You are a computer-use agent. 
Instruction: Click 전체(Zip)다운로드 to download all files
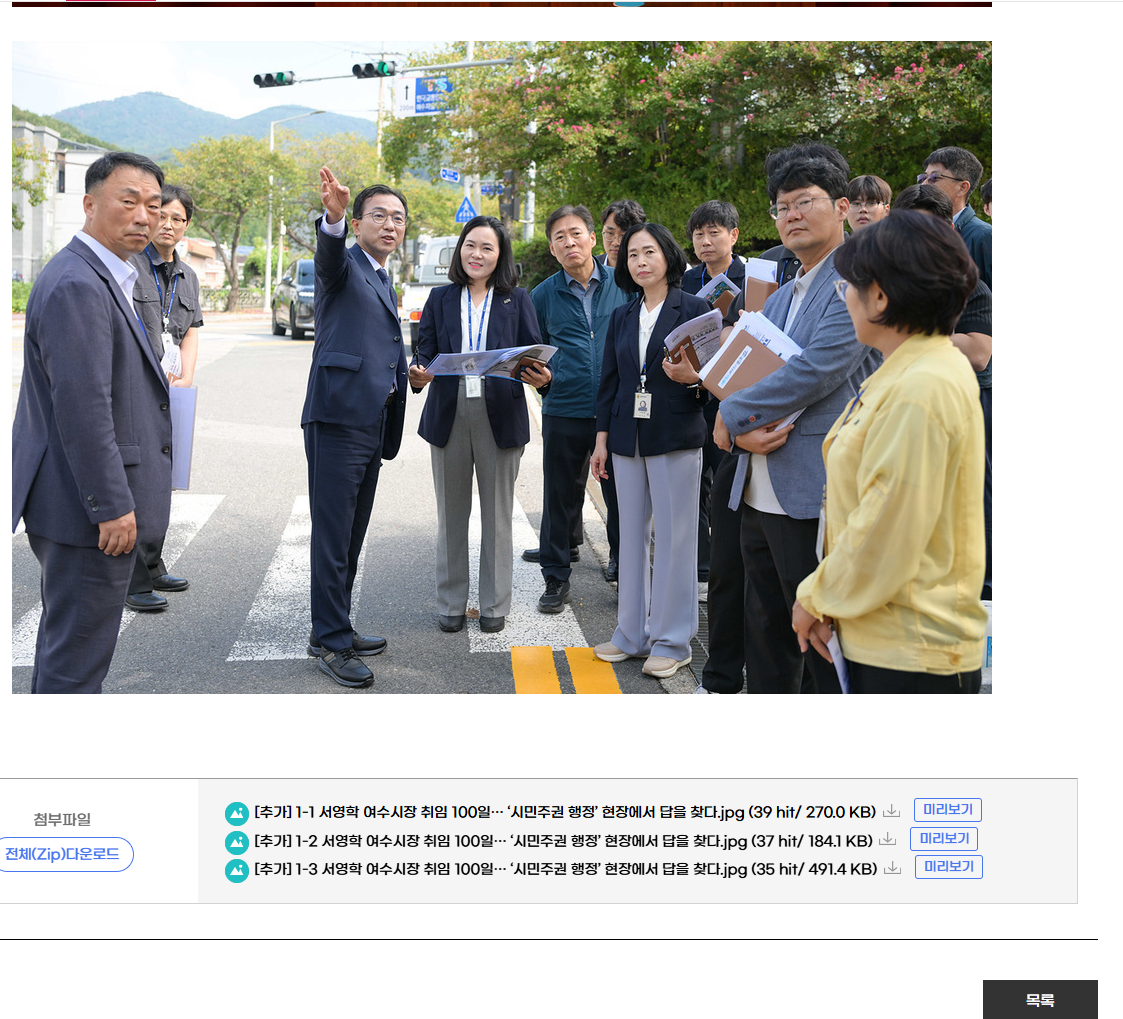click(x=63, y=854)
